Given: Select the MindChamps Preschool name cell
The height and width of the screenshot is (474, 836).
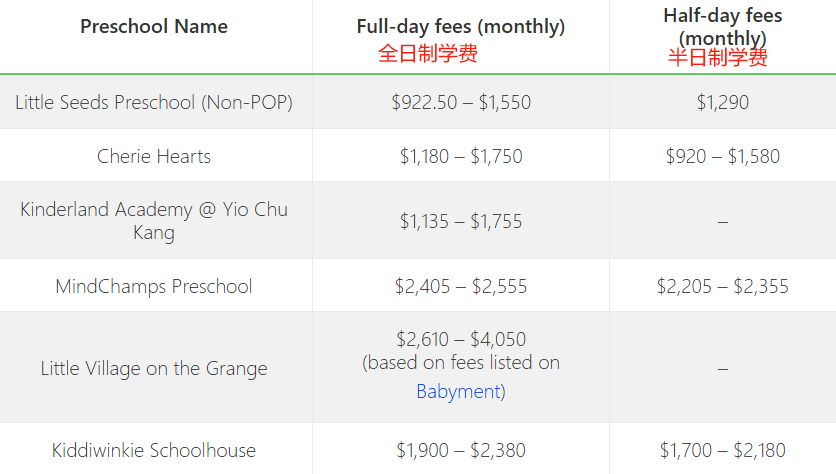Looking at the screenshot, I should [x=154, y=286].
